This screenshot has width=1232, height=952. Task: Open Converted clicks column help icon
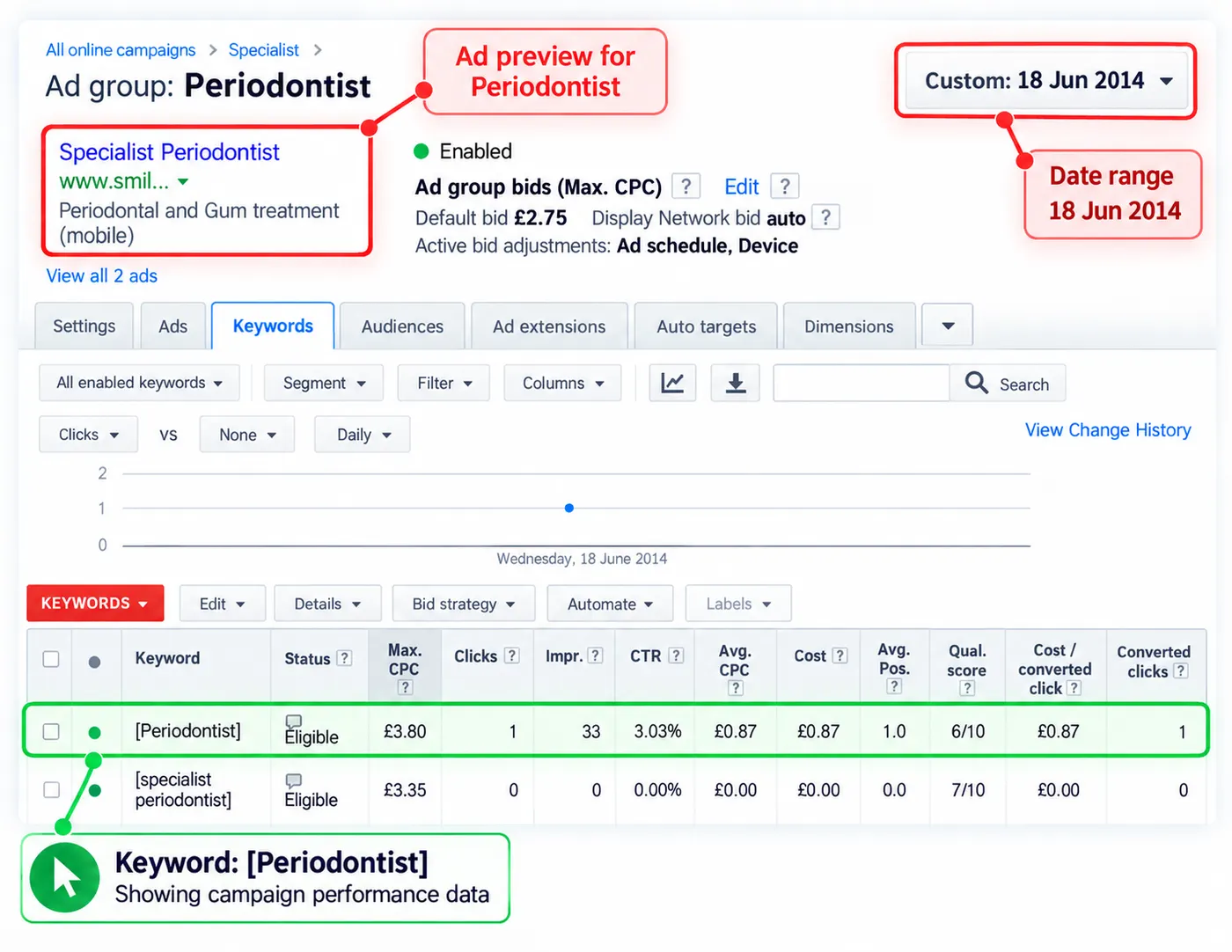pos(1181,670)
